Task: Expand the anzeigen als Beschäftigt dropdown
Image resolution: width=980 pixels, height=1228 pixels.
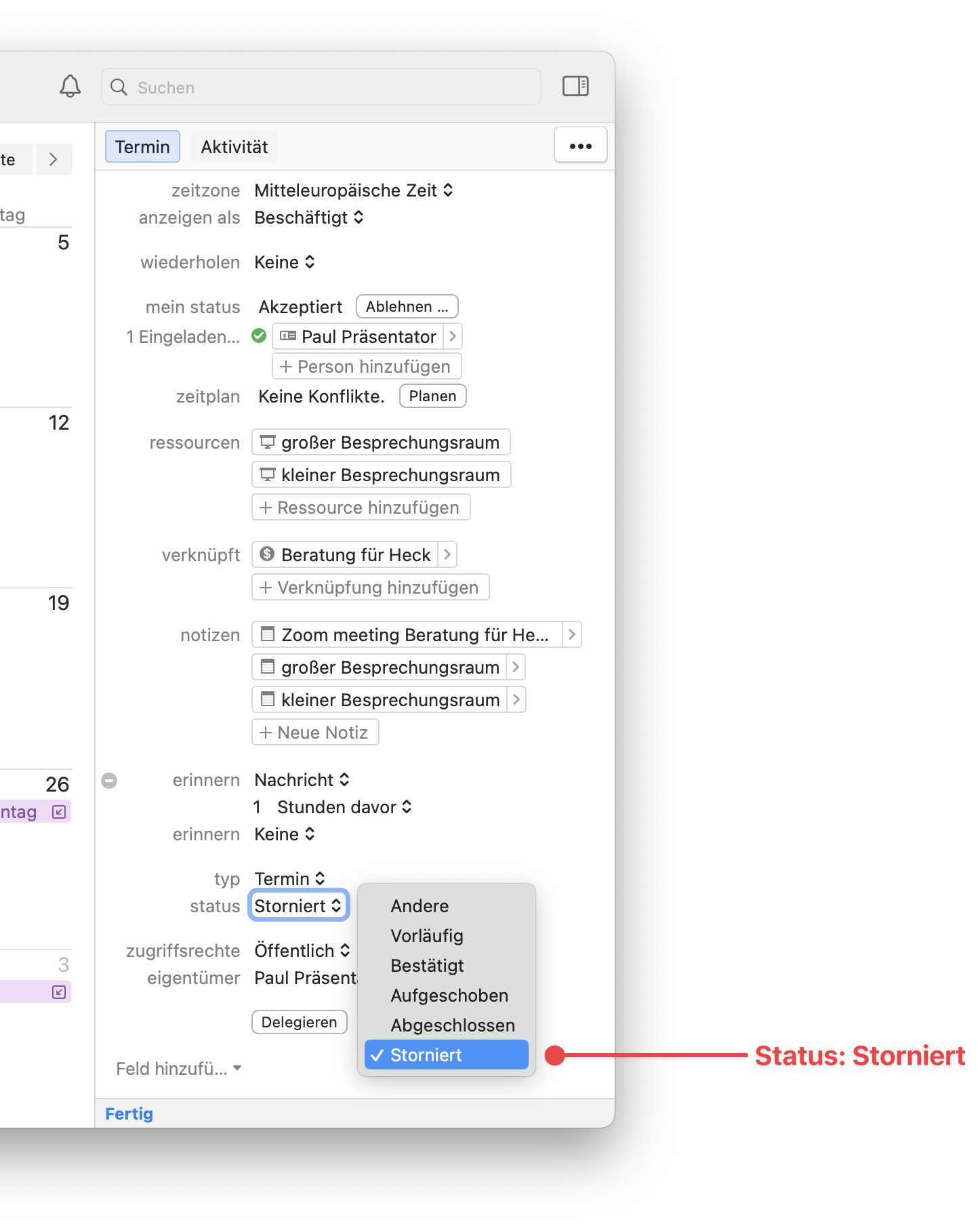Action: (309, 218)
